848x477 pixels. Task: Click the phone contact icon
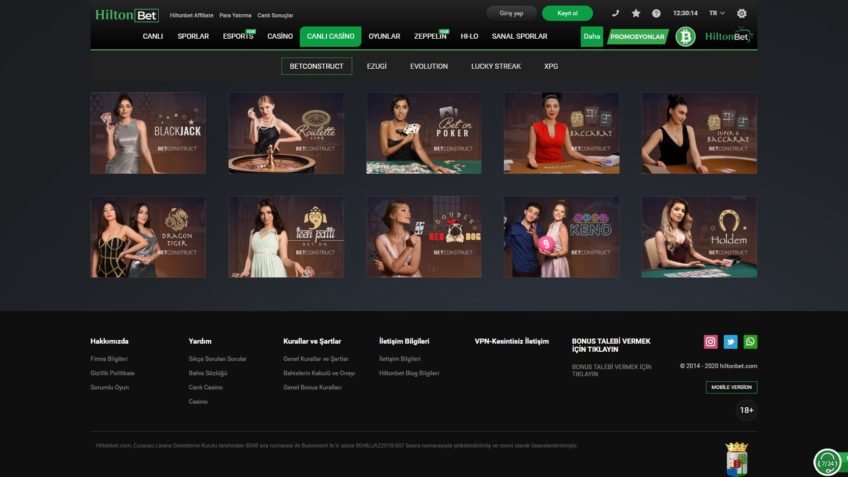pos(615,13)
